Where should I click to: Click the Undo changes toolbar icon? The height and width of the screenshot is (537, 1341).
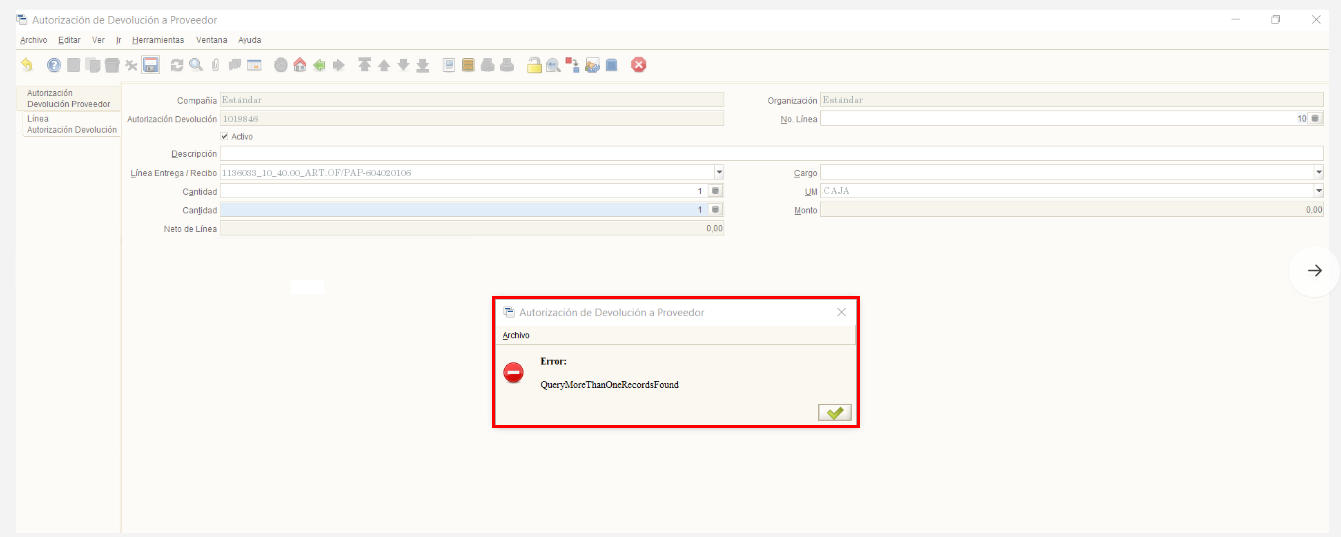[27, 65]
